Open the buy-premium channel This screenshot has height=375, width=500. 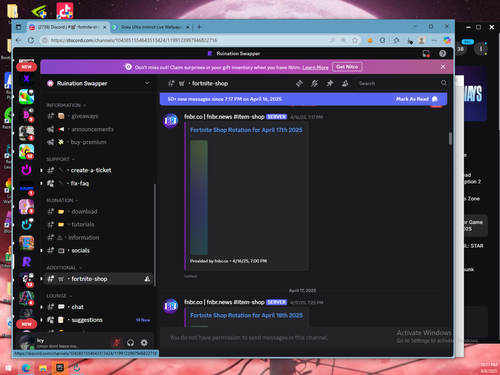98,142
